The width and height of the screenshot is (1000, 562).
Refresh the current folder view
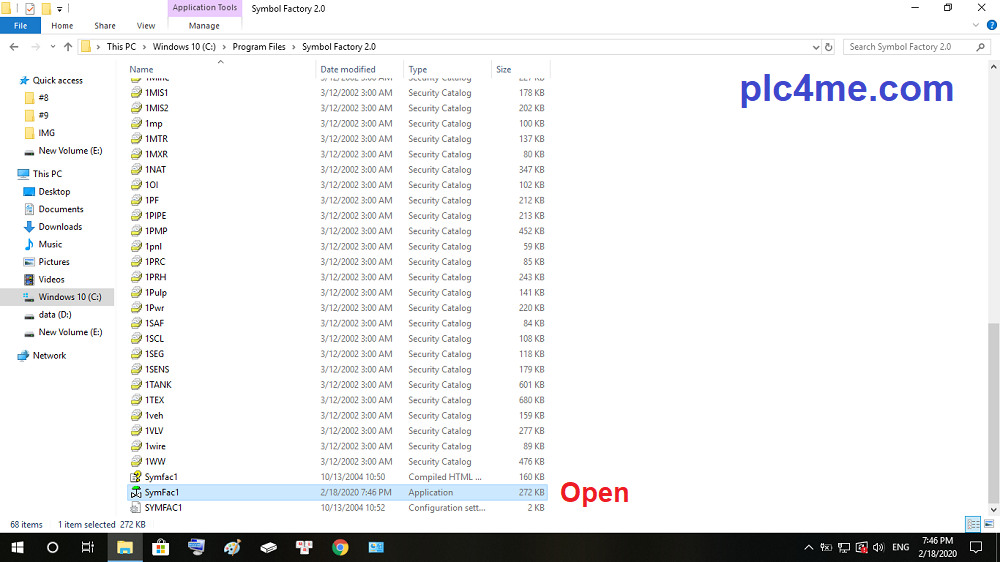(x=828, y=47)
